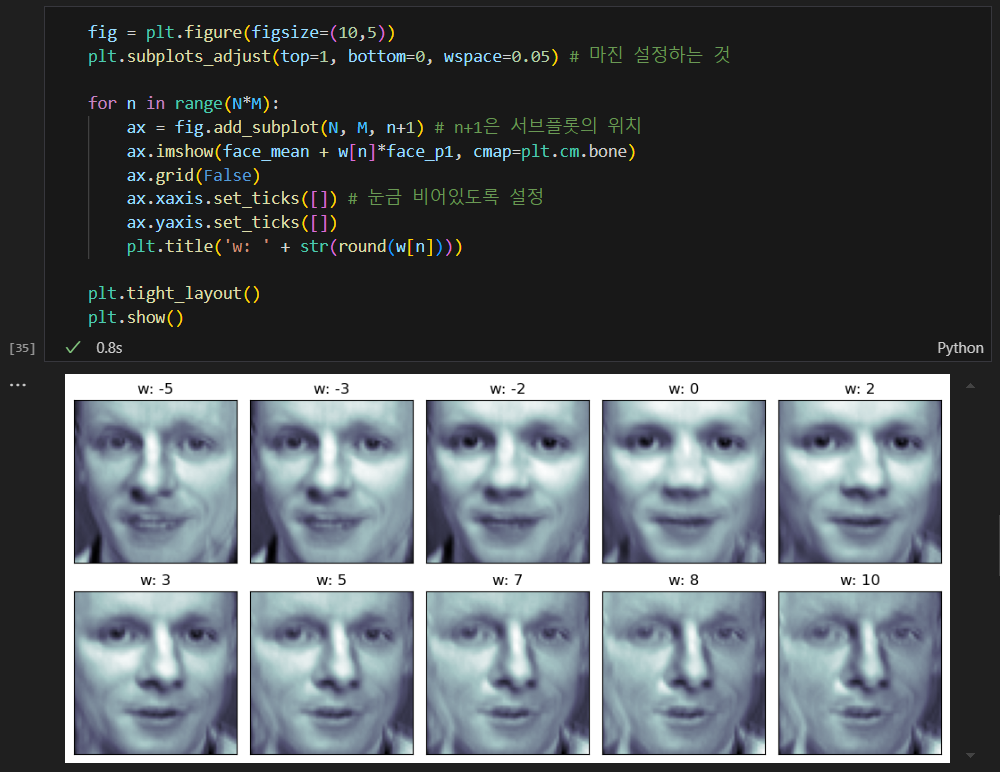This screenshot has height=772, width=1000.
Task: Select the face image titled w: 3
Action: 156,672
